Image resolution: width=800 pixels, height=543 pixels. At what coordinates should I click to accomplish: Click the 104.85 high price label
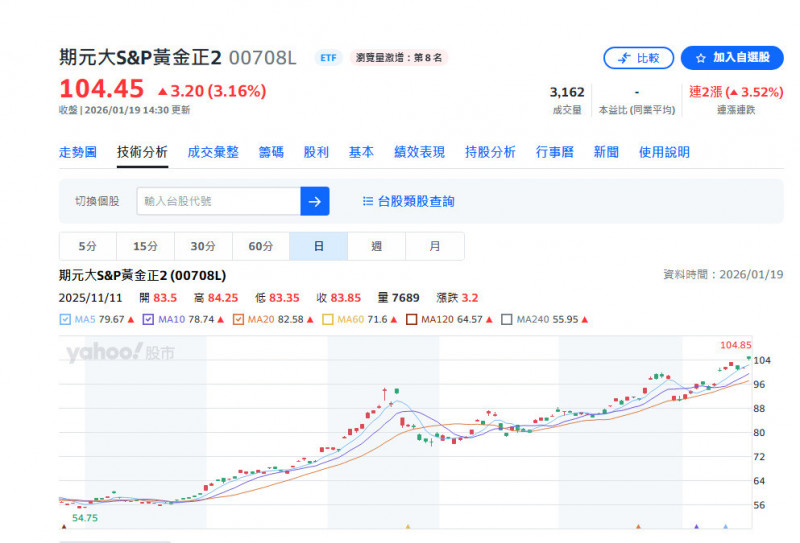735,345
